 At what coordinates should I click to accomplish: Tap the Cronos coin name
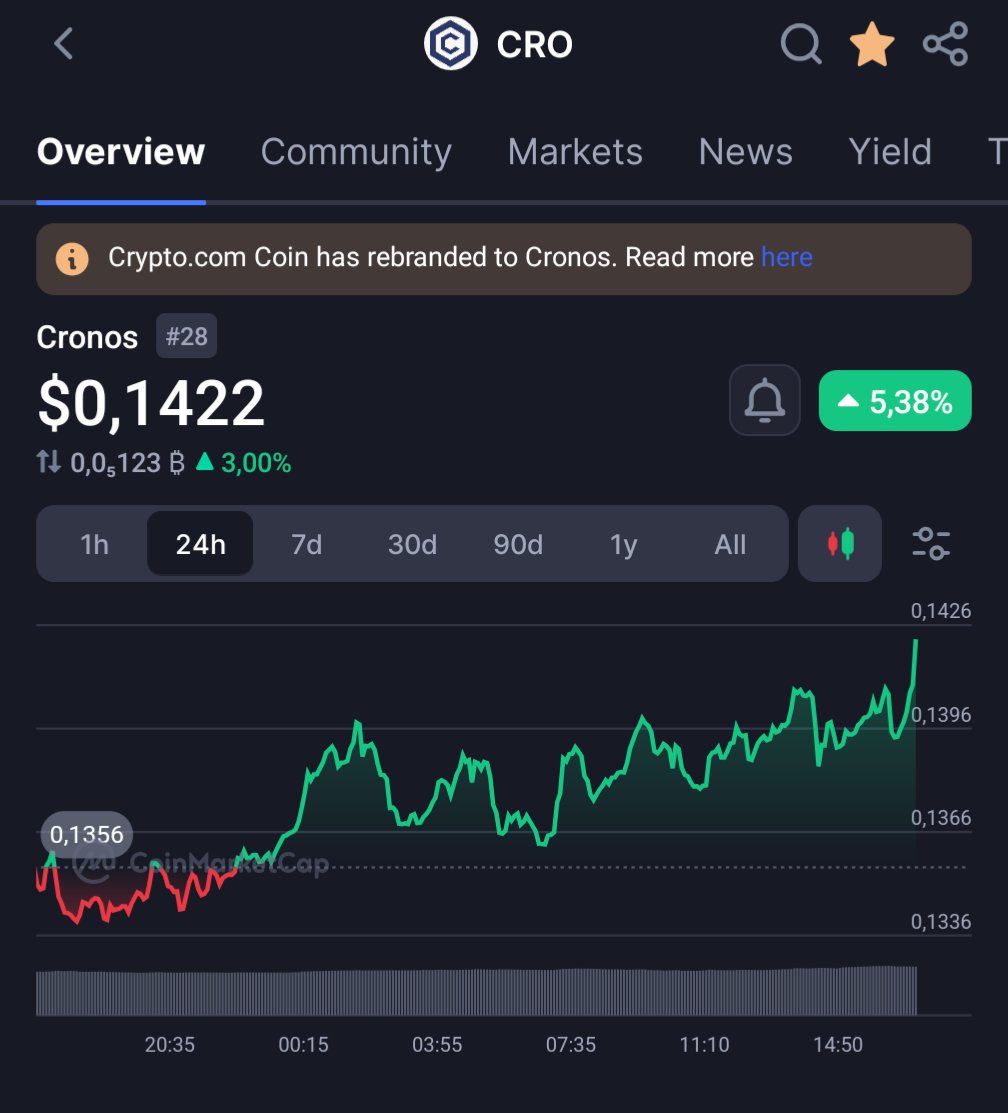[x=87, y=337]
